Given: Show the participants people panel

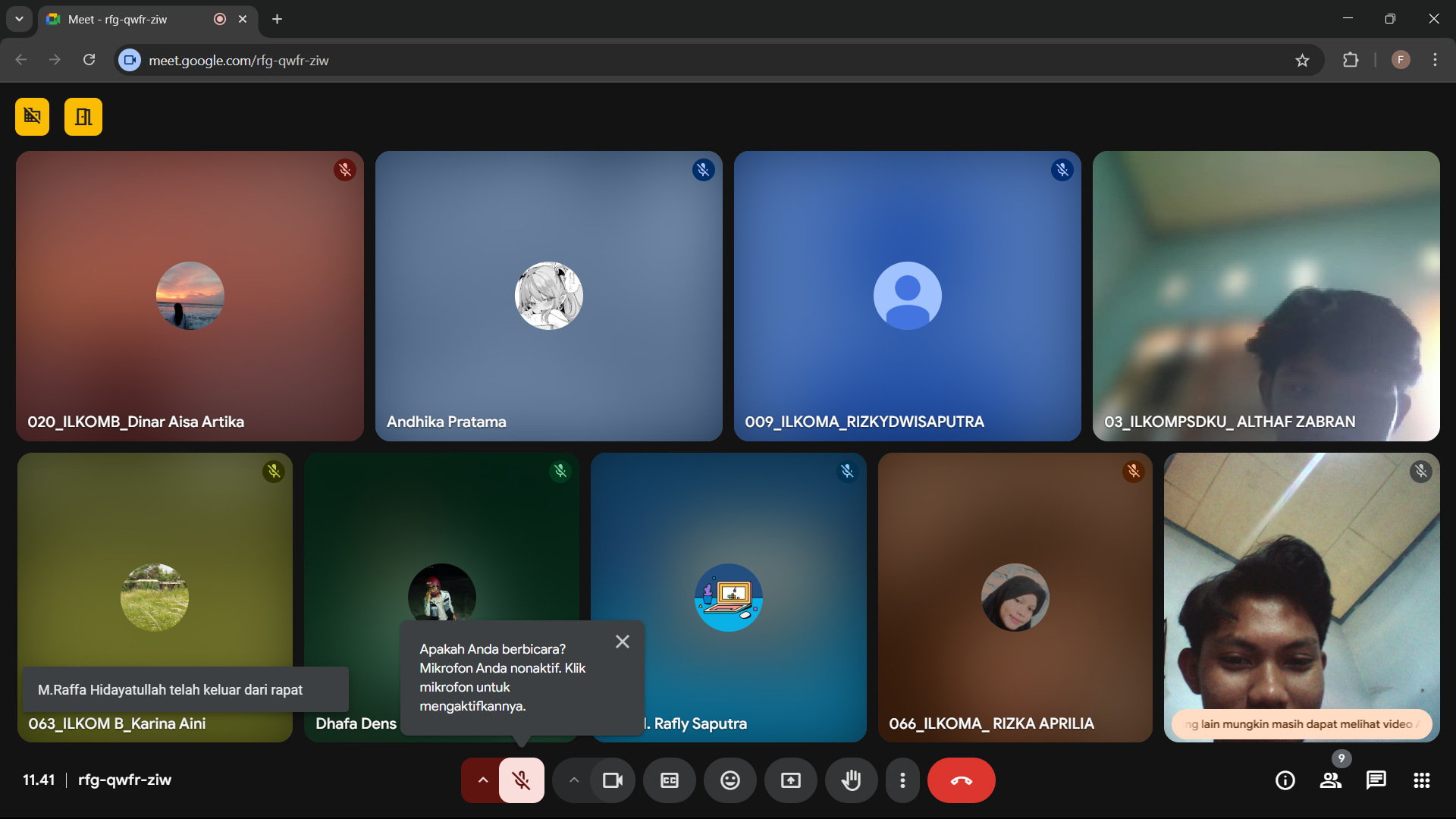Looking at the screenshot, I should point(1331,780).
